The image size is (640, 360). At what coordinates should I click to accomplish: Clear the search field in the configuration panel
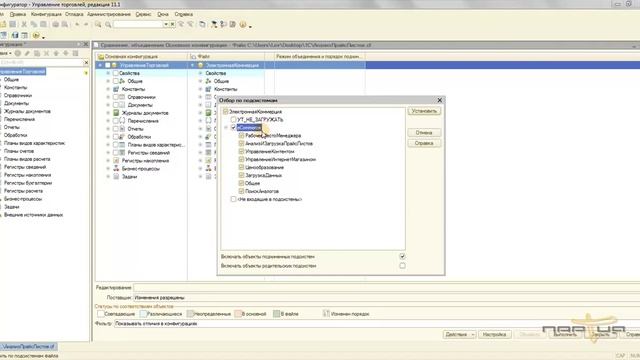86,62
